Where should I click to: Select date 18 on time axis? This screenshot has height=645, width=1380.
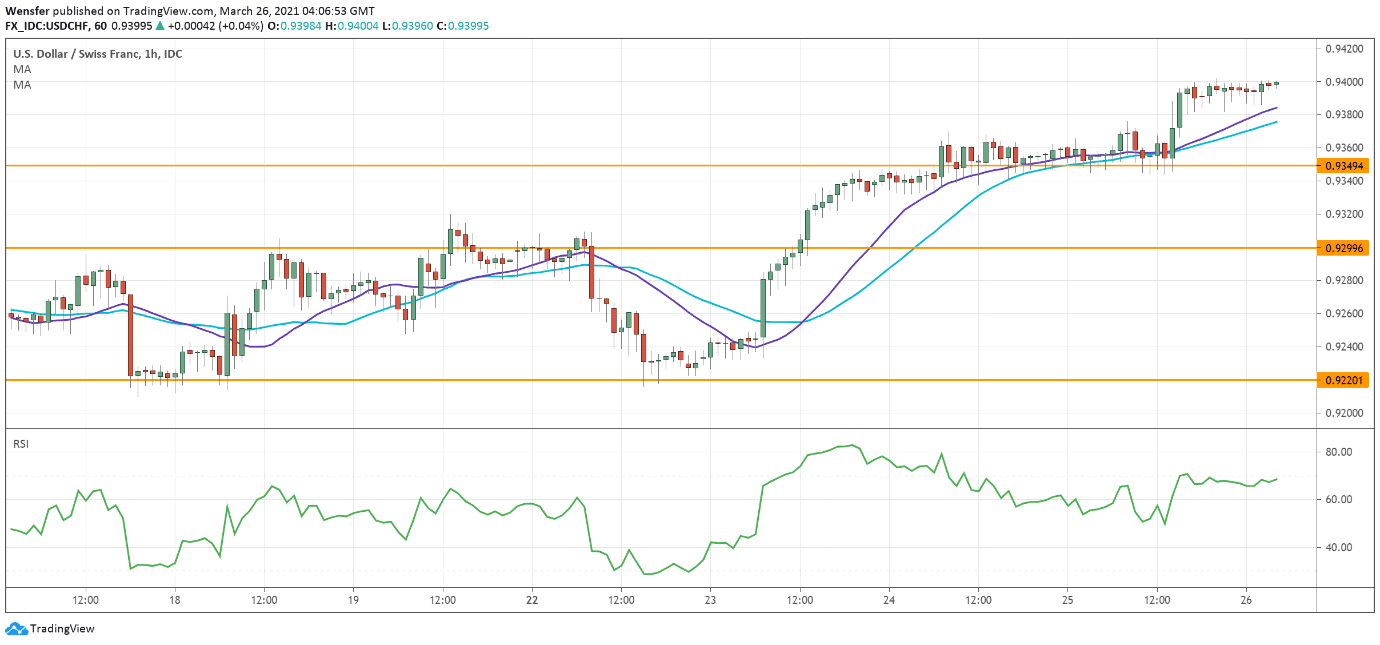tap(175, 600)
